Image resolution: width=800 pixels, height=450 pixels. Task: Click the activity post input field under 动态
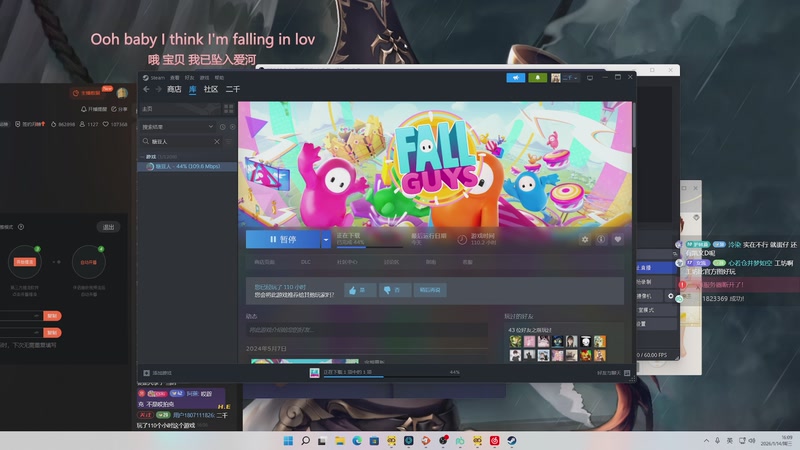pyautogui.click(x=366, y=330)
